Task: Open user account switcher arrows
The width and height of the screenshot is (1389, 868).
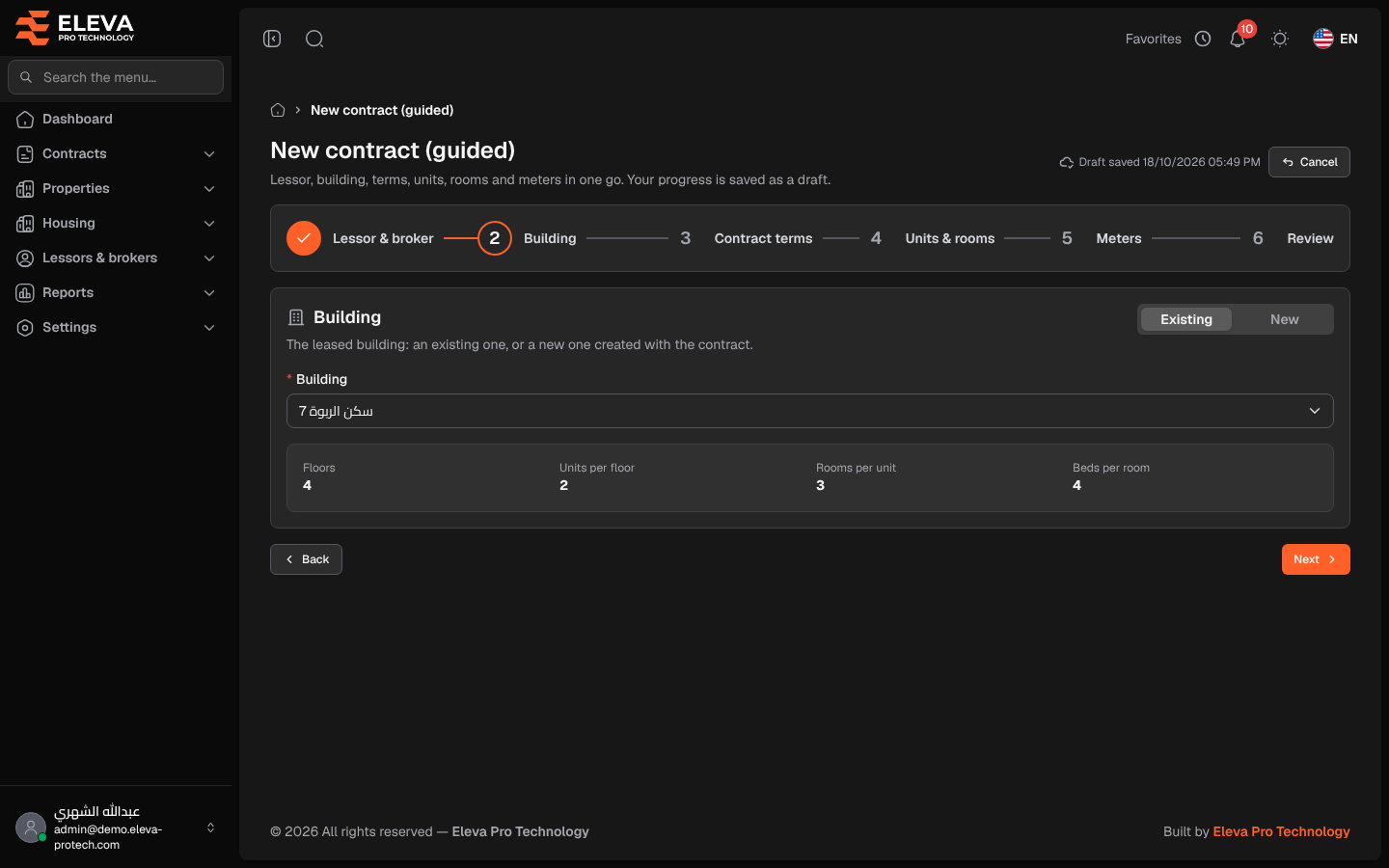Action: click(x=210, y=827)
